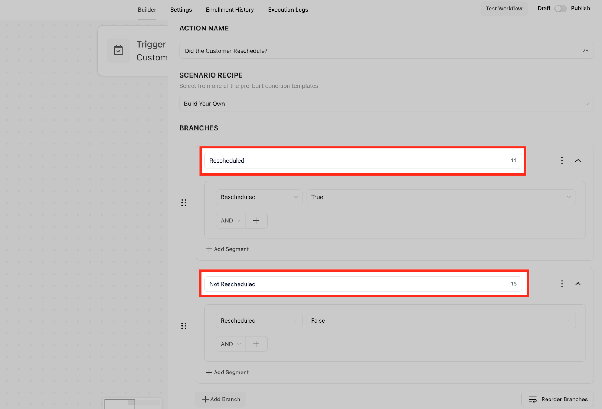Click the drag handle beside Not Rescheduled branch condition

click(184, 326)
